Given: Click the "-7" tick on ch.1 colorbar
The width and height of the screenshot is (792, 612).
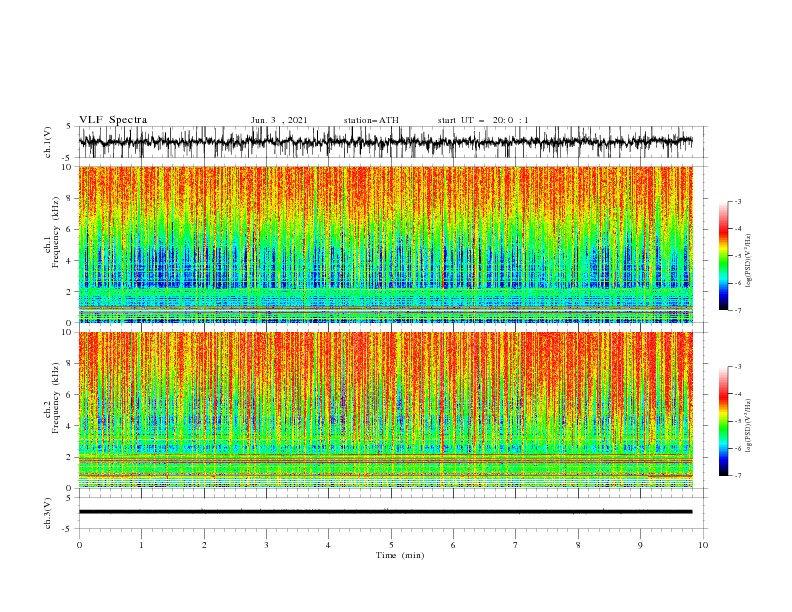Looking at the screenshot, I should click(x=737, y=310).
